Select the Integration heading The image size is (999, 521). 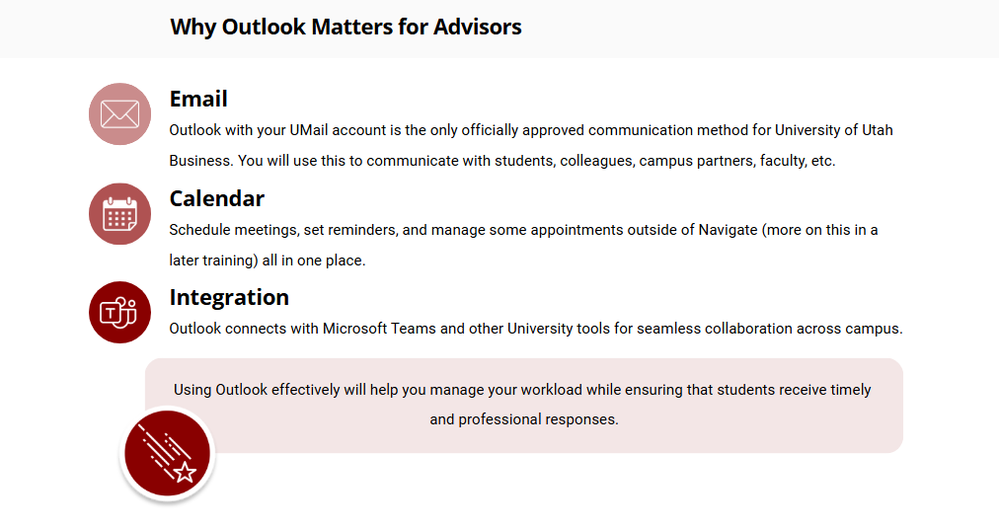[x=229, y=297]
